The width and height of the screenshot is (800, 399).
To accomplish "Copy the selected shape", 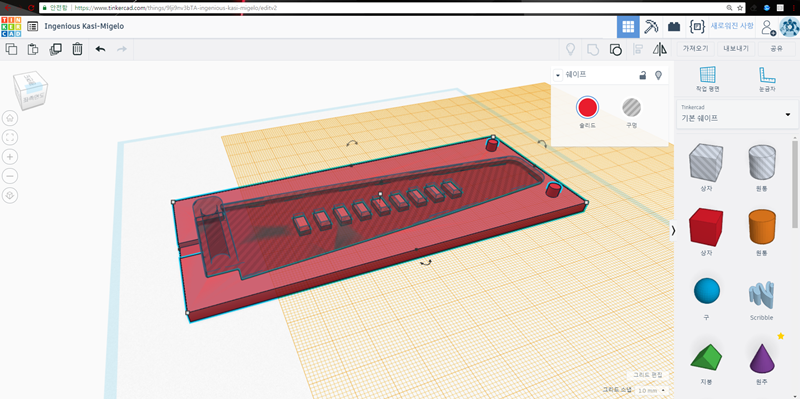I will [x=11, y=49].
